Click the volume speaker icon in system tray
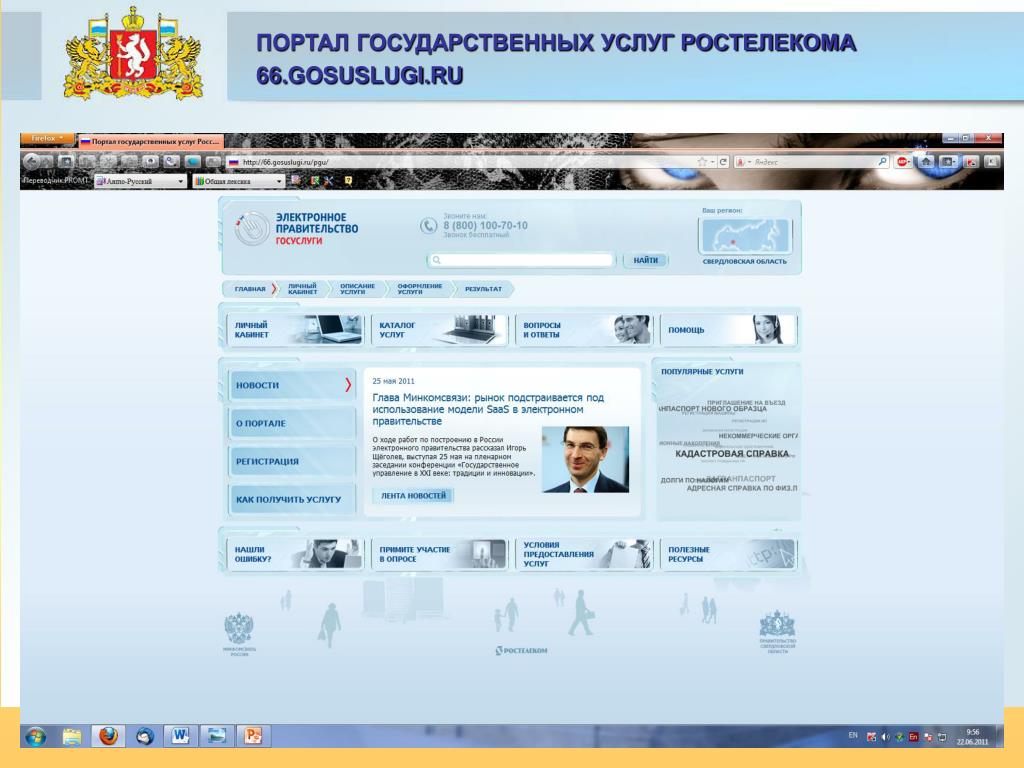This screenshot has width=1024, height=768. pyautogui.click(x=886, y=737)
